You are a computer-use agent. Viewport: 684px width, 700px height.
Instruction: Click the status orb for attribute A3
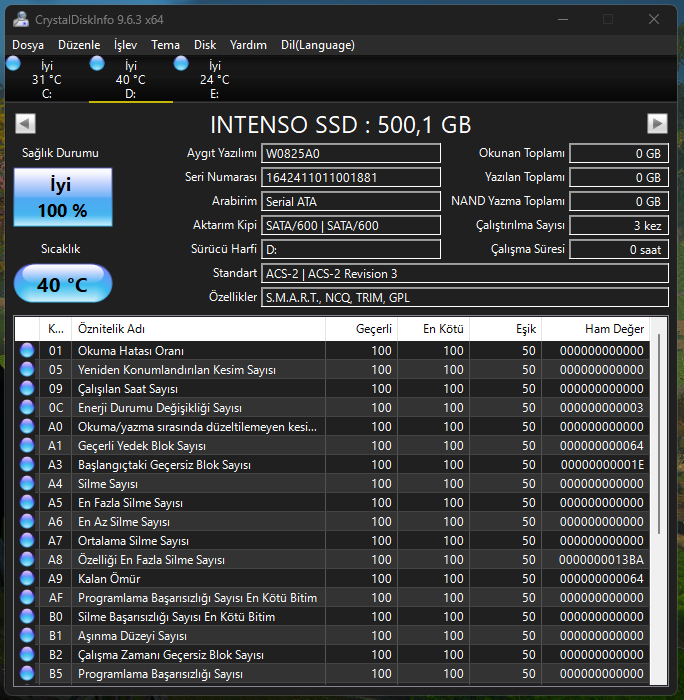click(27, 465)
